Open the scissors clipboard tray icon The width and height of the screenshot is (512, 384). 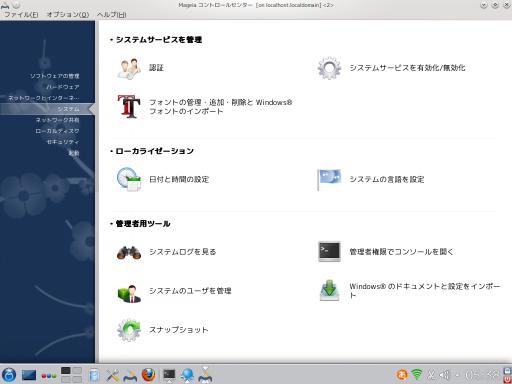(x=431, y=375)
